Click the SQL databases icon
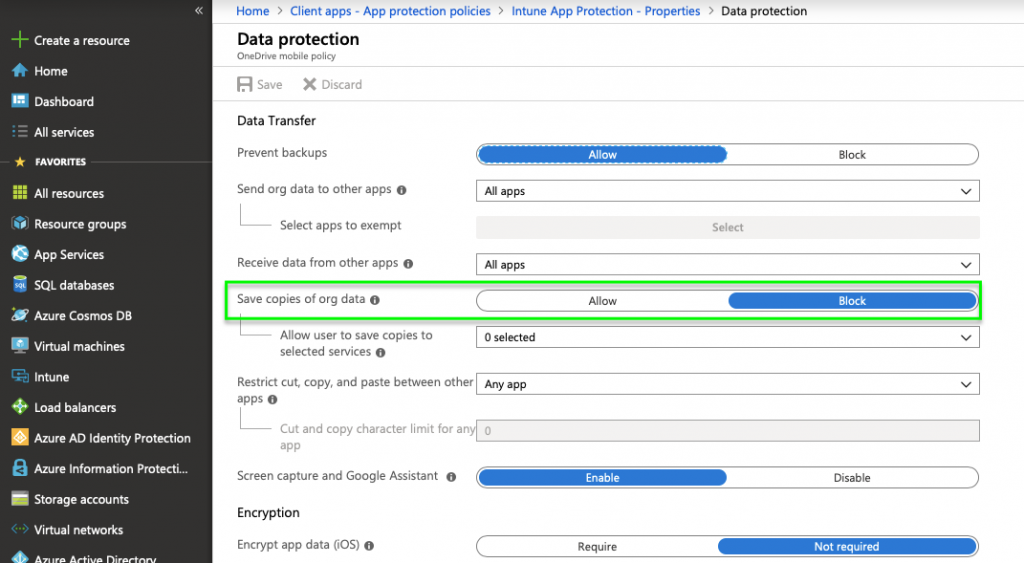The width and height of the screenshot is (1024, 563). [18, 285]
